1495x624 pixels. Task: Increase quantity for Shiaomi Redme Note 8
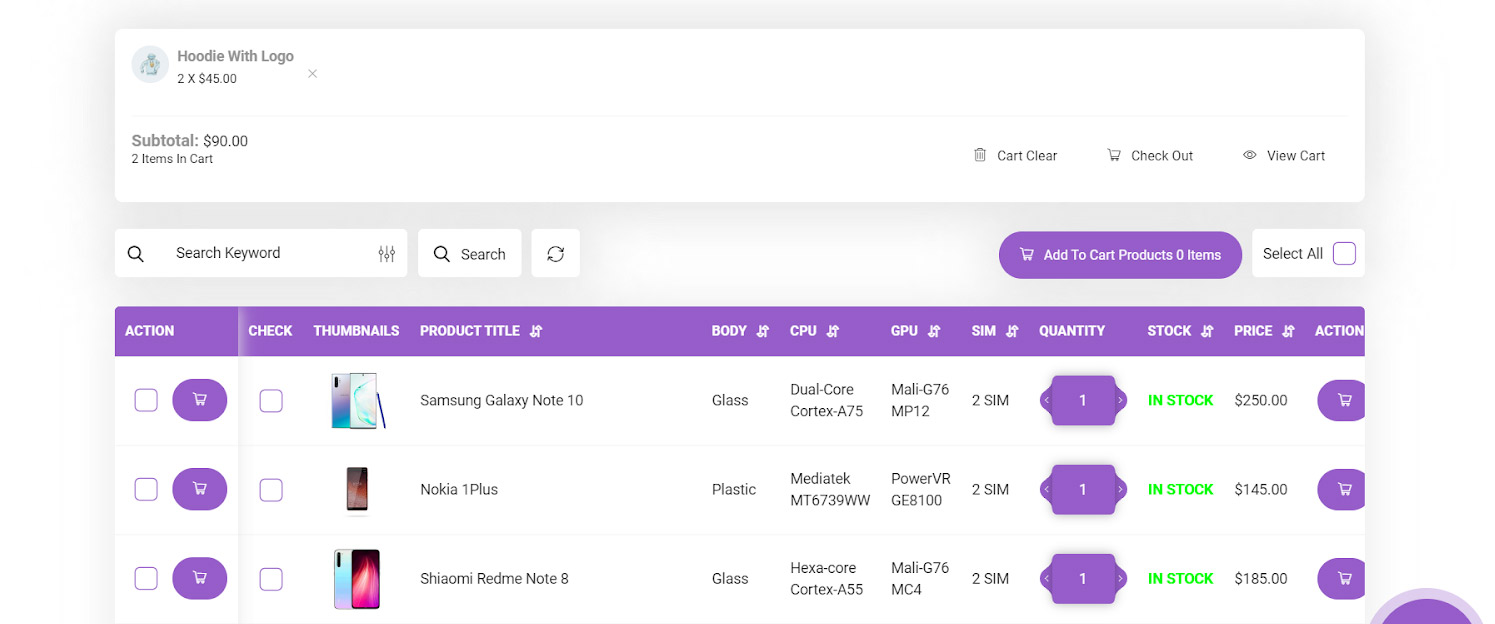[x=1121, y=578]
